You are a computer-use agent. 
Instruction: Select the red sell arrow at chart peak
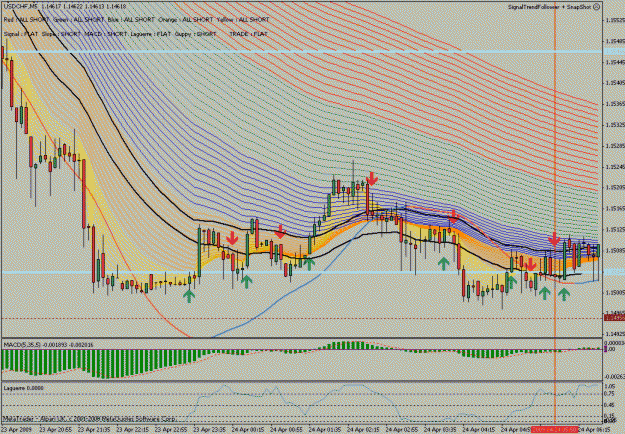tap(372, 179)
